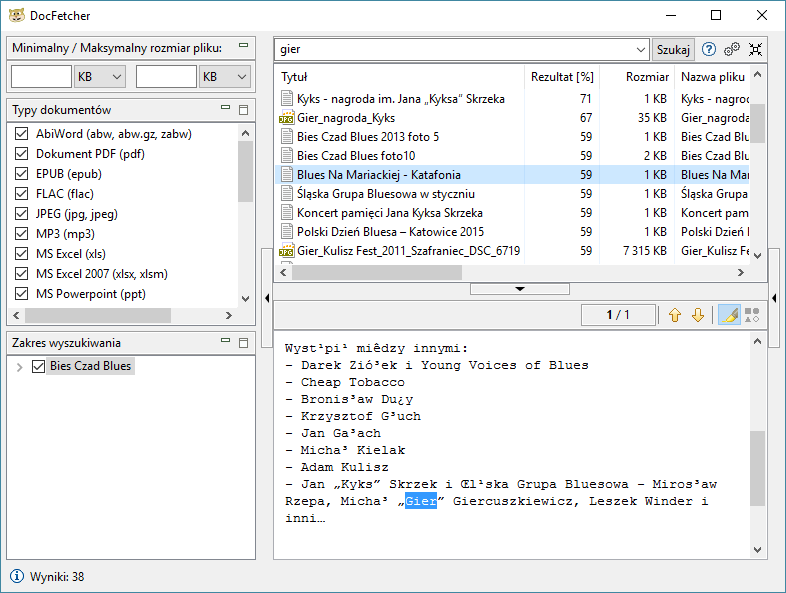
Task: Click the results horizontal scrollbar thumb
Action: tap(377, 273)
